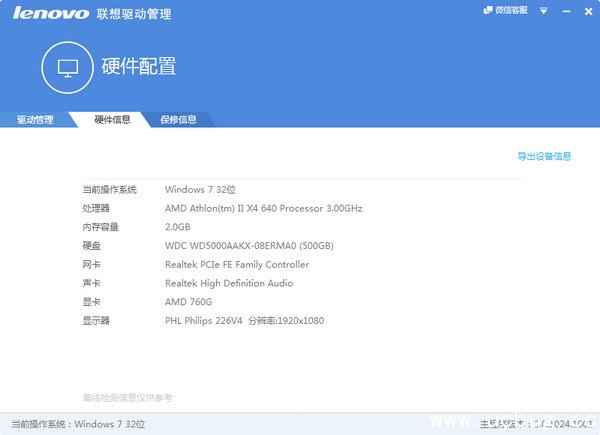
Task: Click status bar '当前操作系统：Windows 7 32位'
Action: (x=78, y=424)
